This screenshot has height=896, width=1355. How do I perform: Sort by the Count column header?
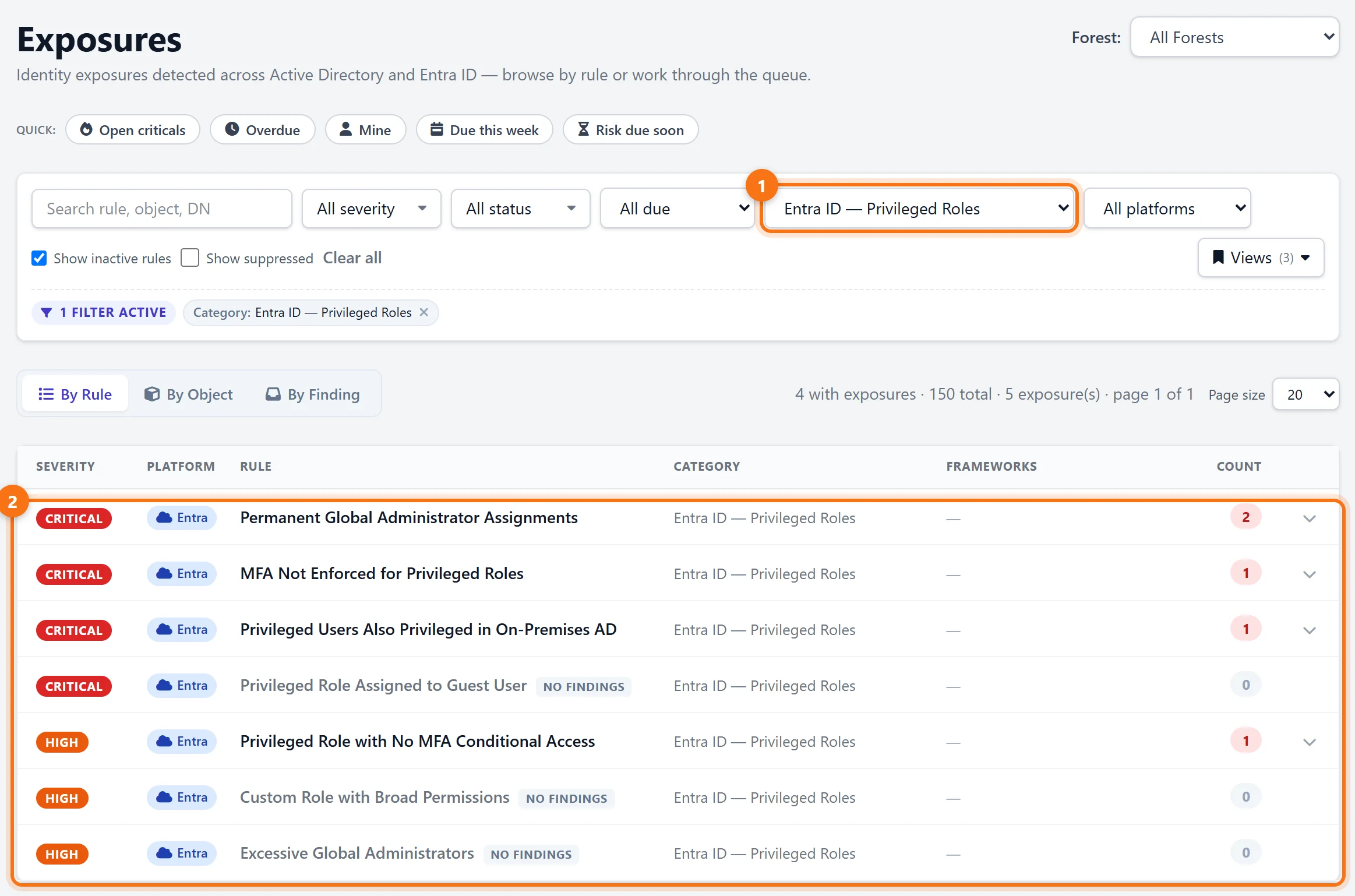click(1238, 466)
